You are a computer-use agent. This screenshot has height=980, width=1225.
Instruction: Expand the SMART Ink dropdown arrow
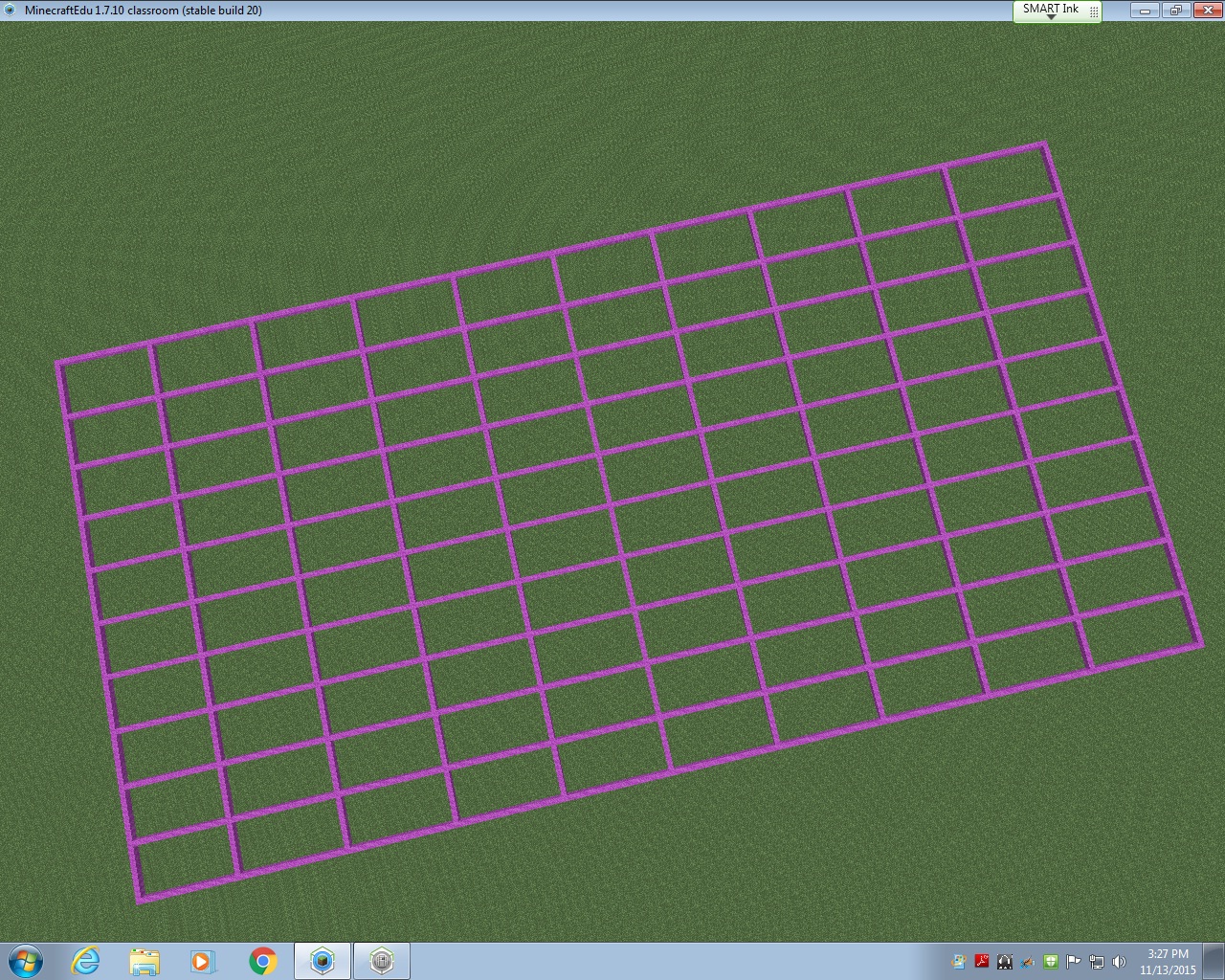[1050, 17]
